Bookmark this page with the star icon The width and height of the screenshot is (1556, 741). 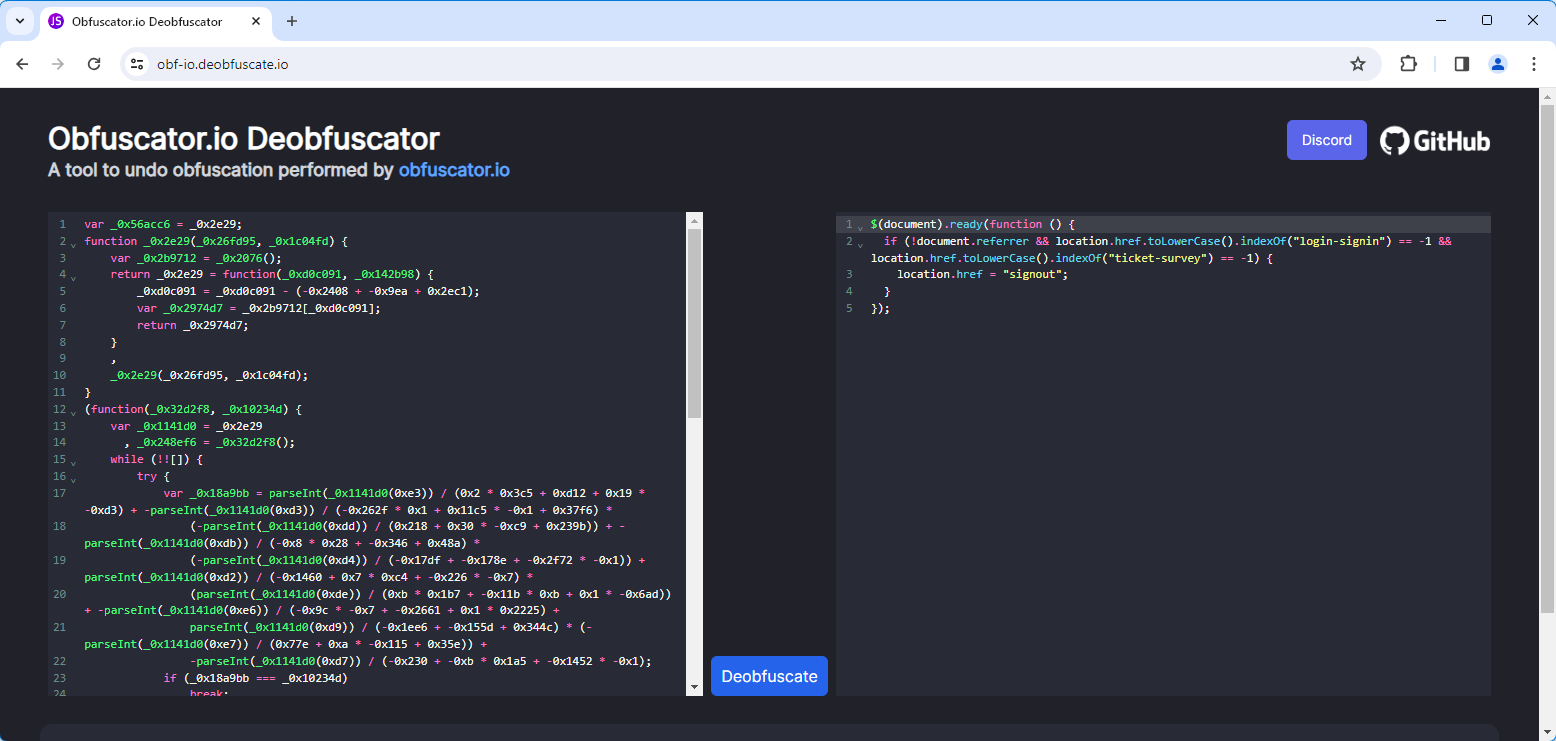point(1357,64)
